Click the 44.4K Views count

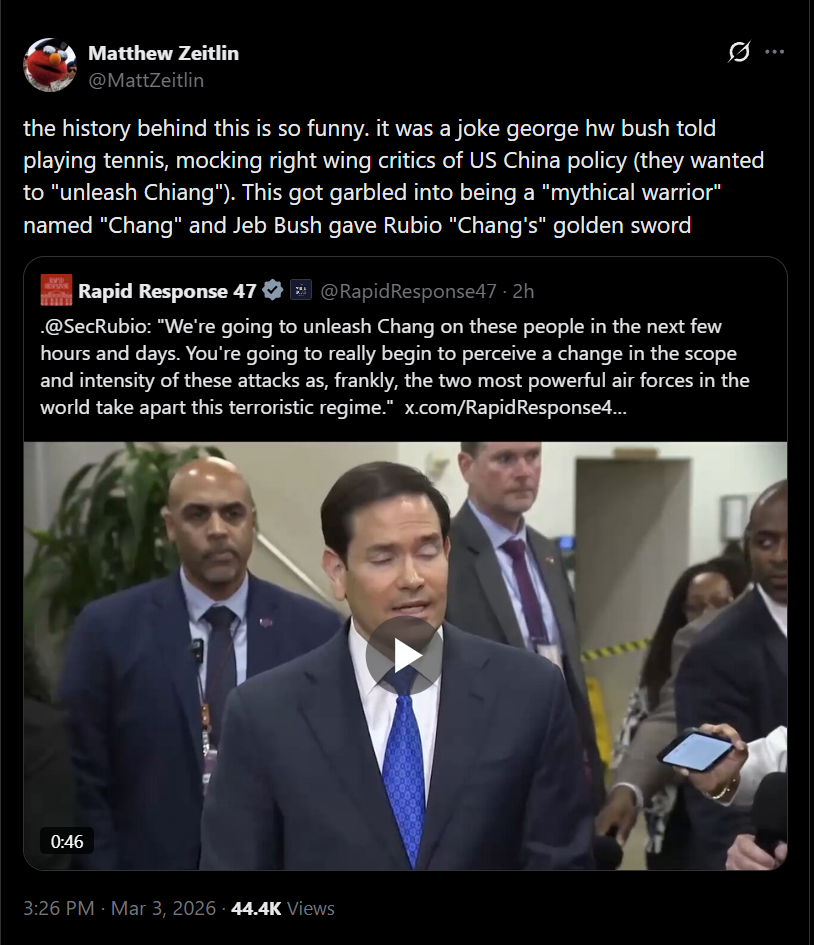283,908
